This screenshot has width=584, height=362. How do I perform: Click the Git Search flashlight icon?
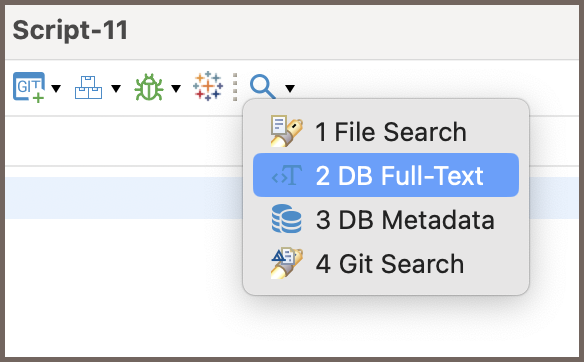(286, 263)
